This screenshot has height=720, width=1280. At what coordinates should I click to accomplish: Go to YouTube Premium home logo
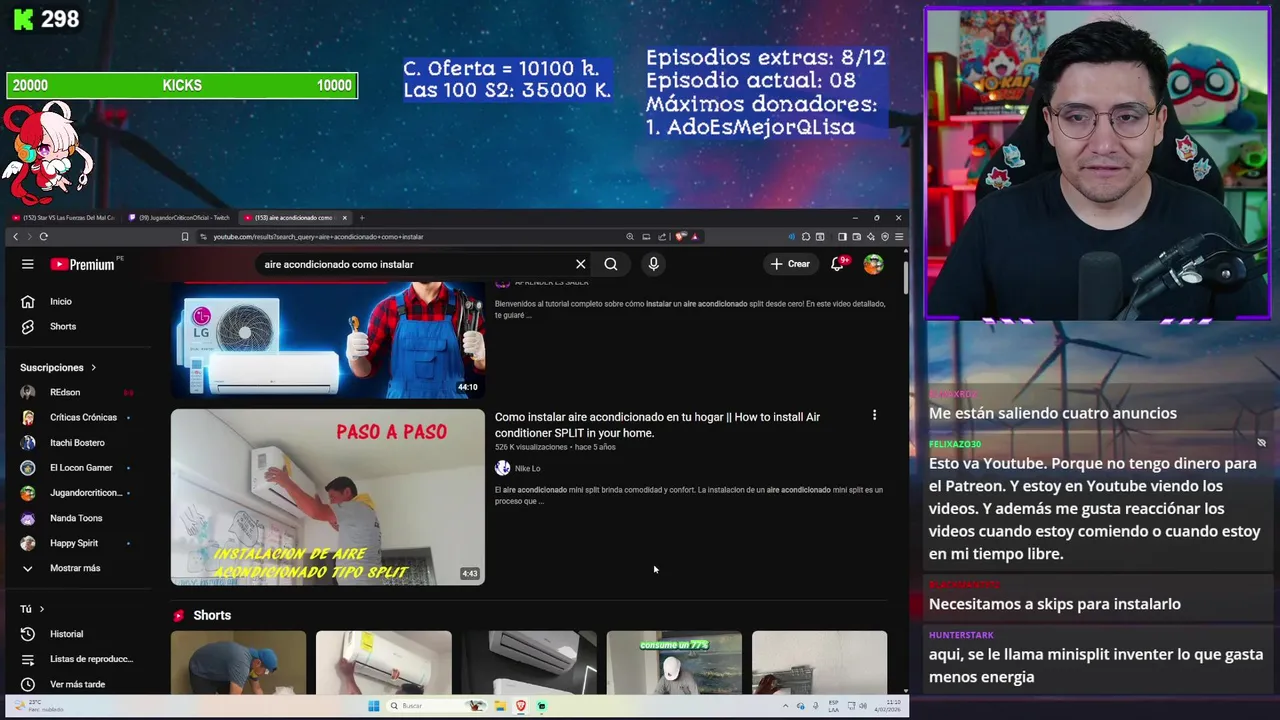pos(83,264)
